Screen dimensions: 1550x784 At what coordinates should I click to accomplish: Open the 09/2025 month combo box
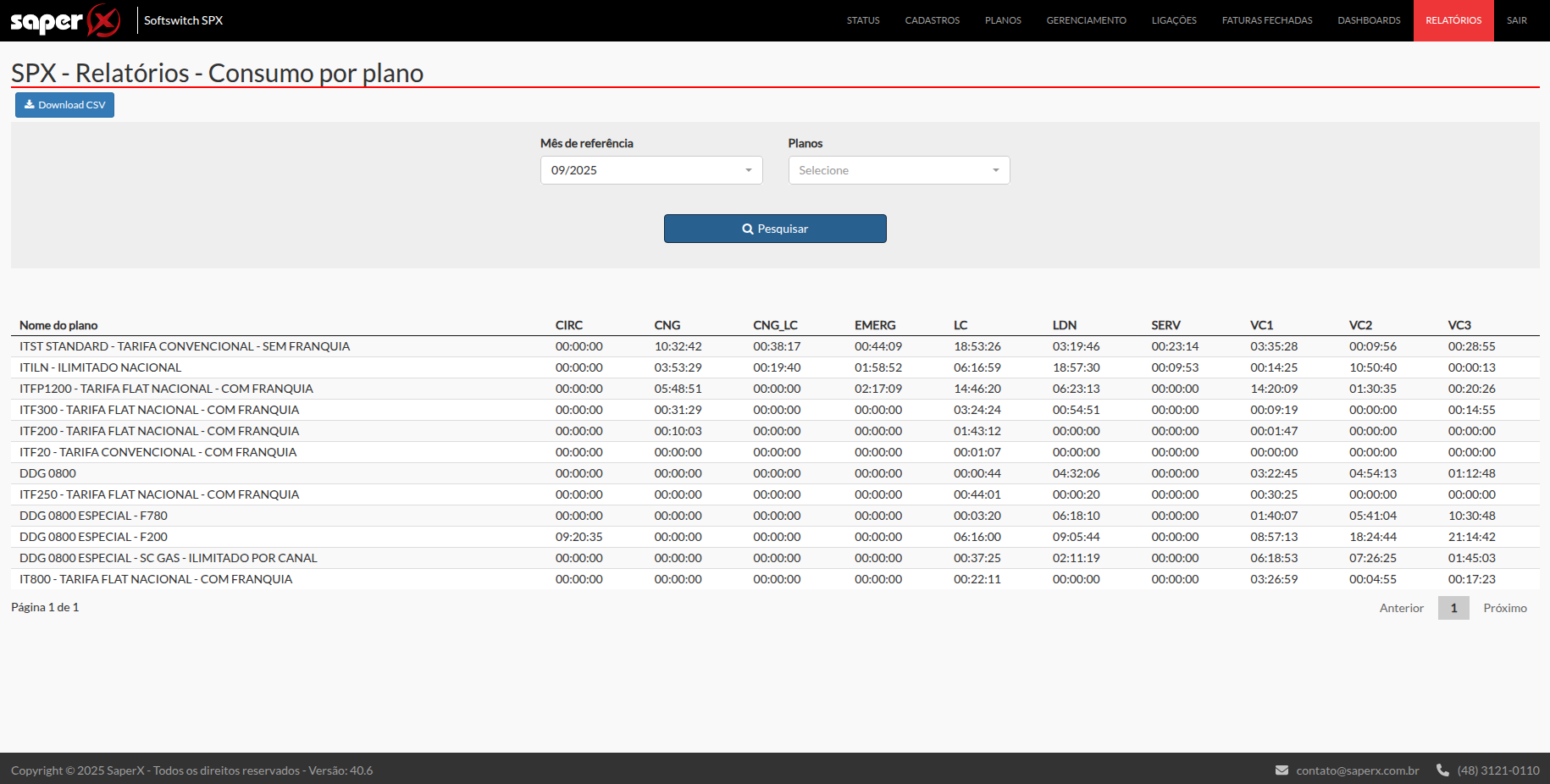651,170
